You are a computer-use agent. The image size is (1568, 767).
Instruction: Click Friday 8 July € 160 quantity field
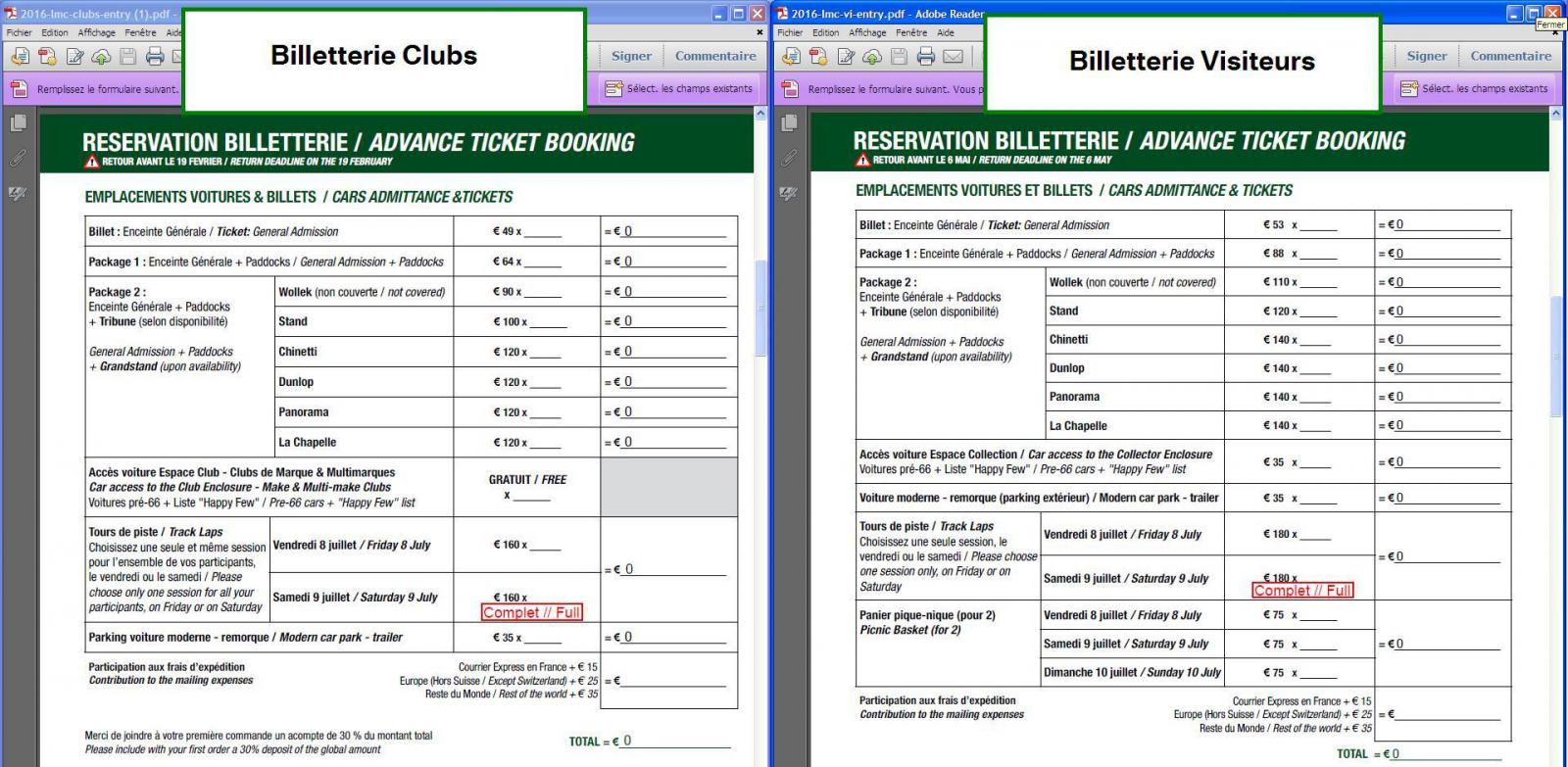[544, 545]
